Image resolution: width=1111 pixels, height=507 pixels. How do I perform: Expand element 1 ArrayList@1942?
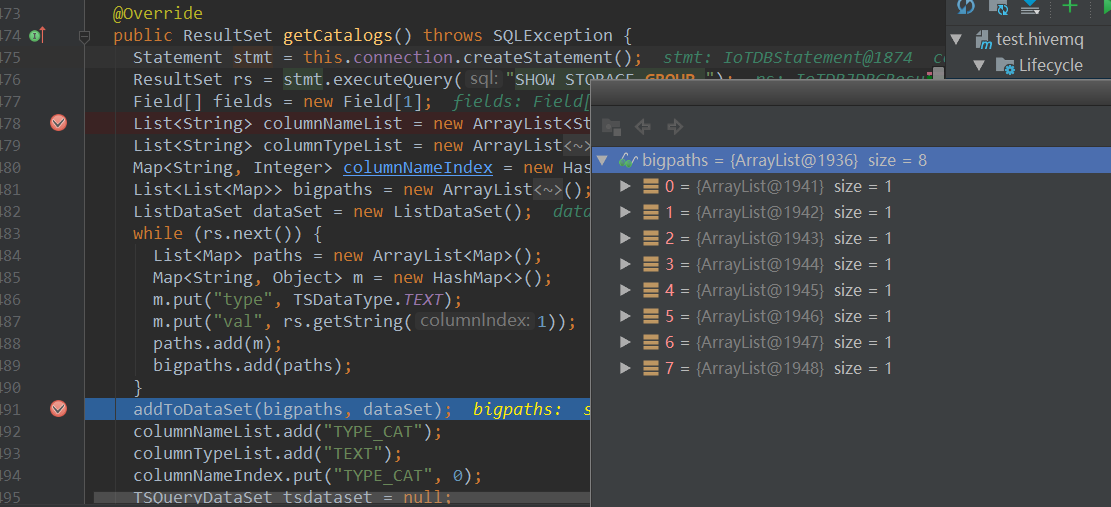click(625, 212)
